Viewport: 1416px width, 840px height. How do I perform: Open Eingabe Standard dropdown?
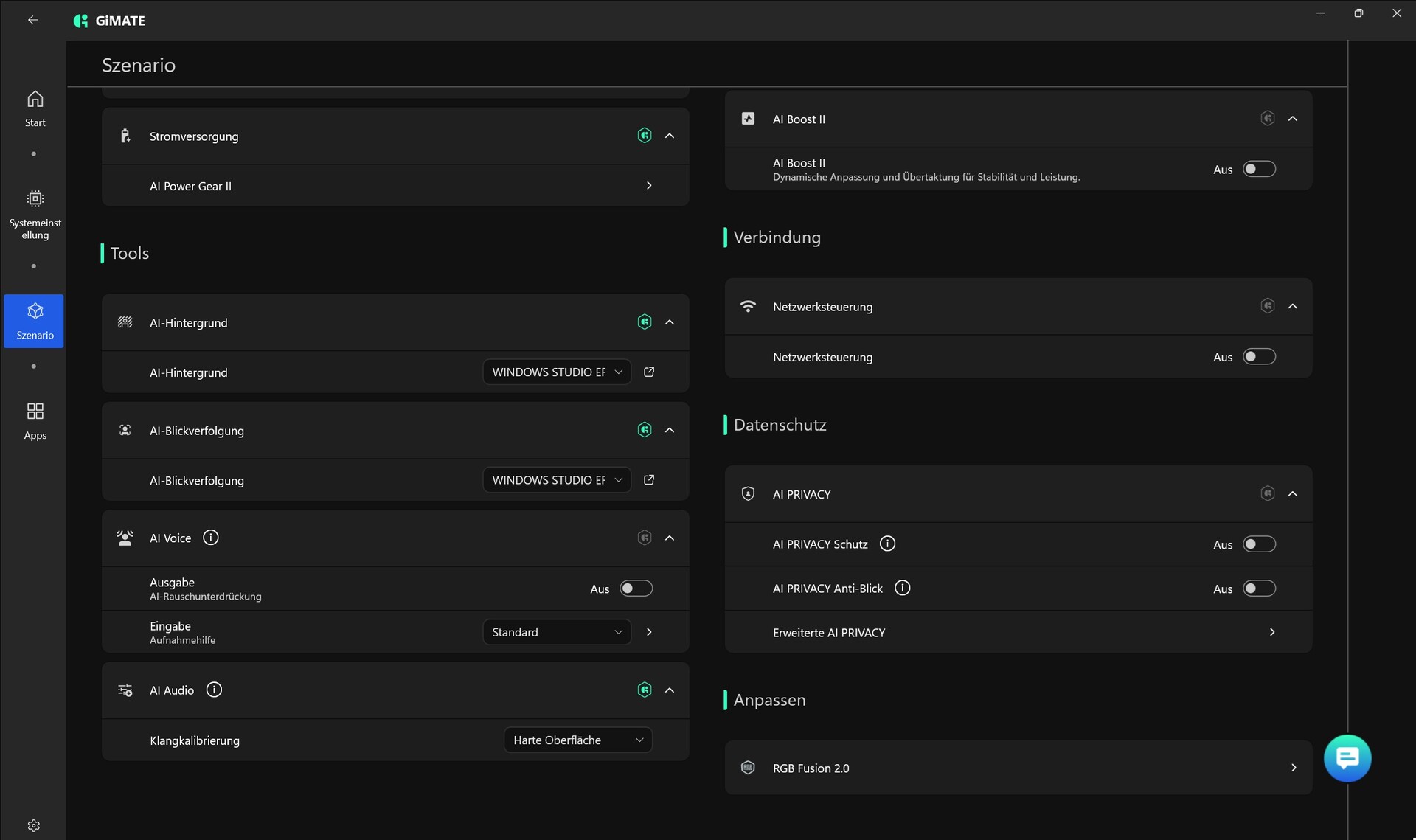pos(556,632)
